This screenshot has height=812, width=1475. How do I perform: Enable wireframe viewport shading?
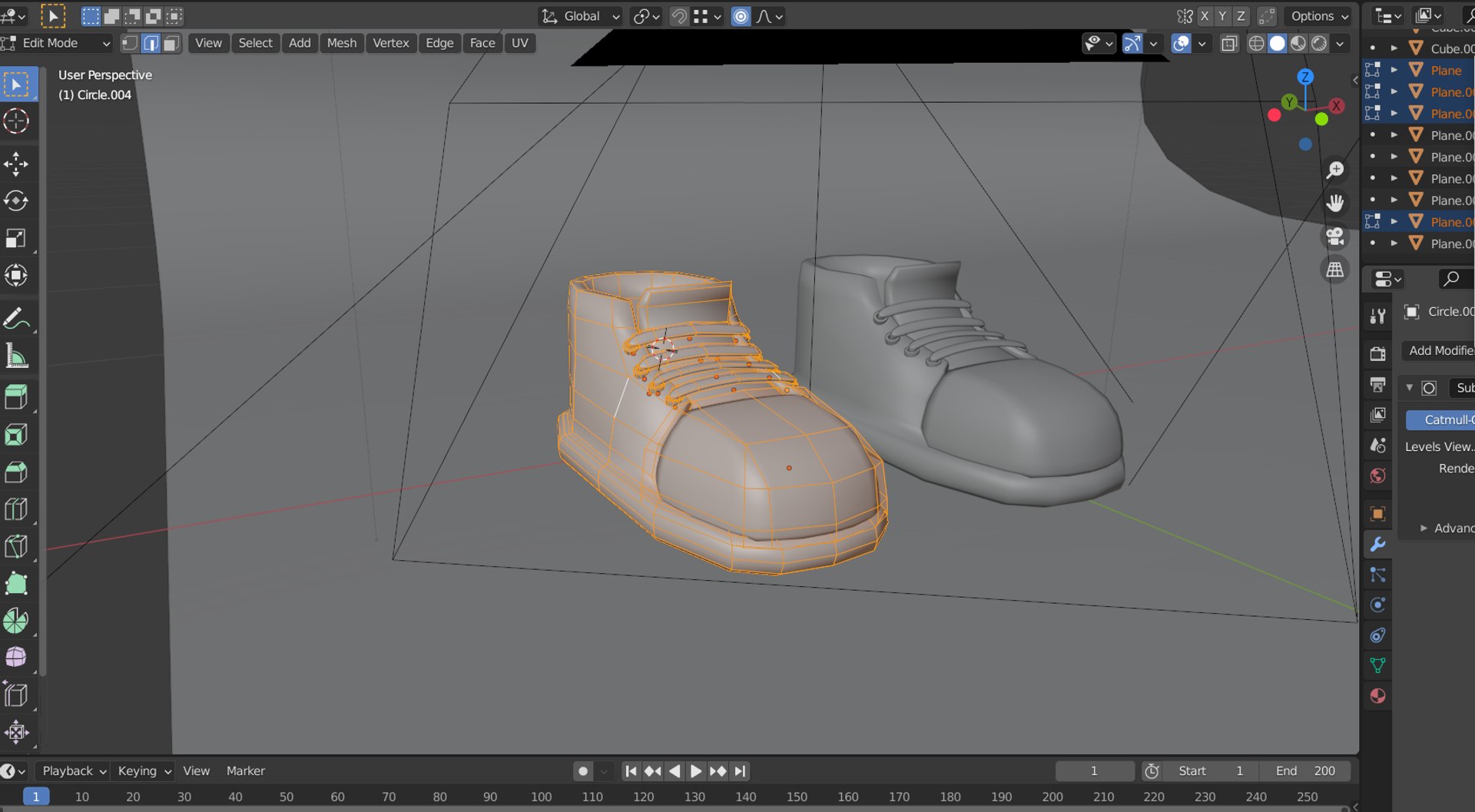tap(1256, 44)
